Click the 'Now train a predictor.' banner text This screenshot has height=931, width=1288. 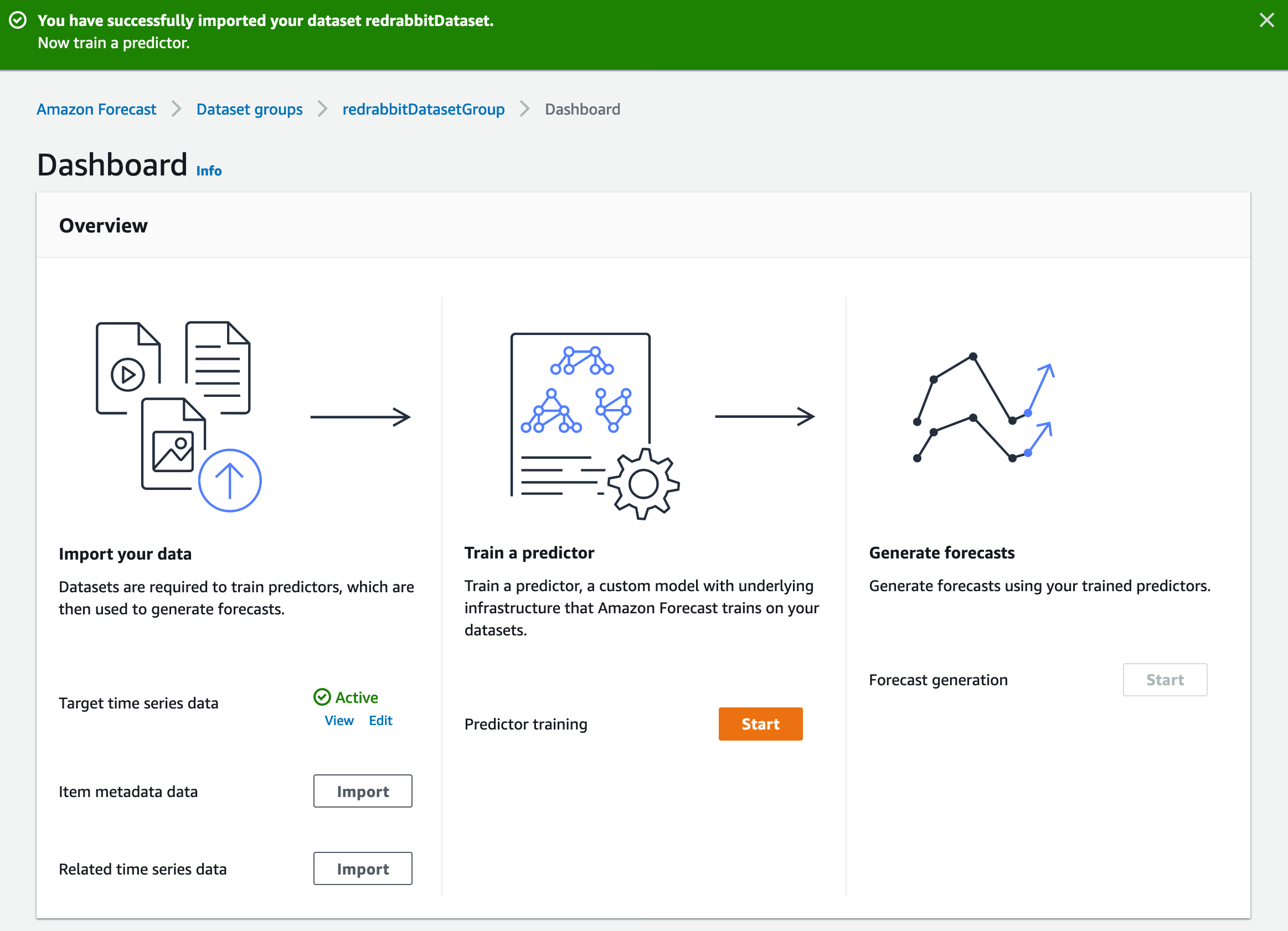(x=114, y=43)
